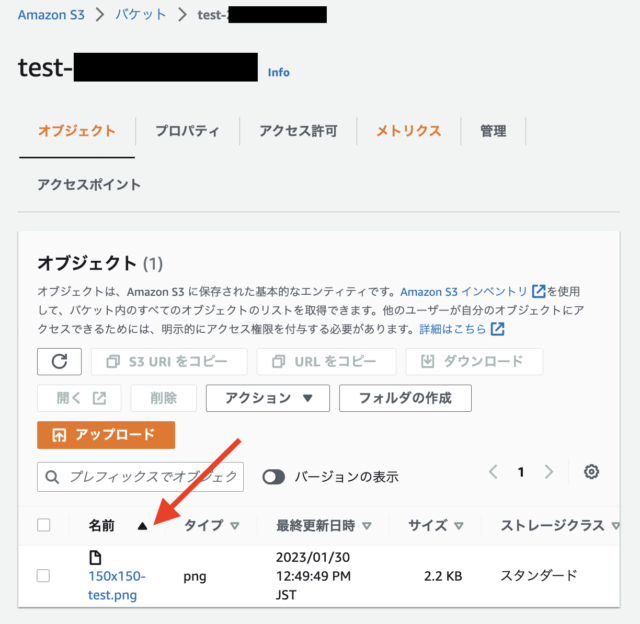Click the file icon above 150x150-test.png

(95, 557)
